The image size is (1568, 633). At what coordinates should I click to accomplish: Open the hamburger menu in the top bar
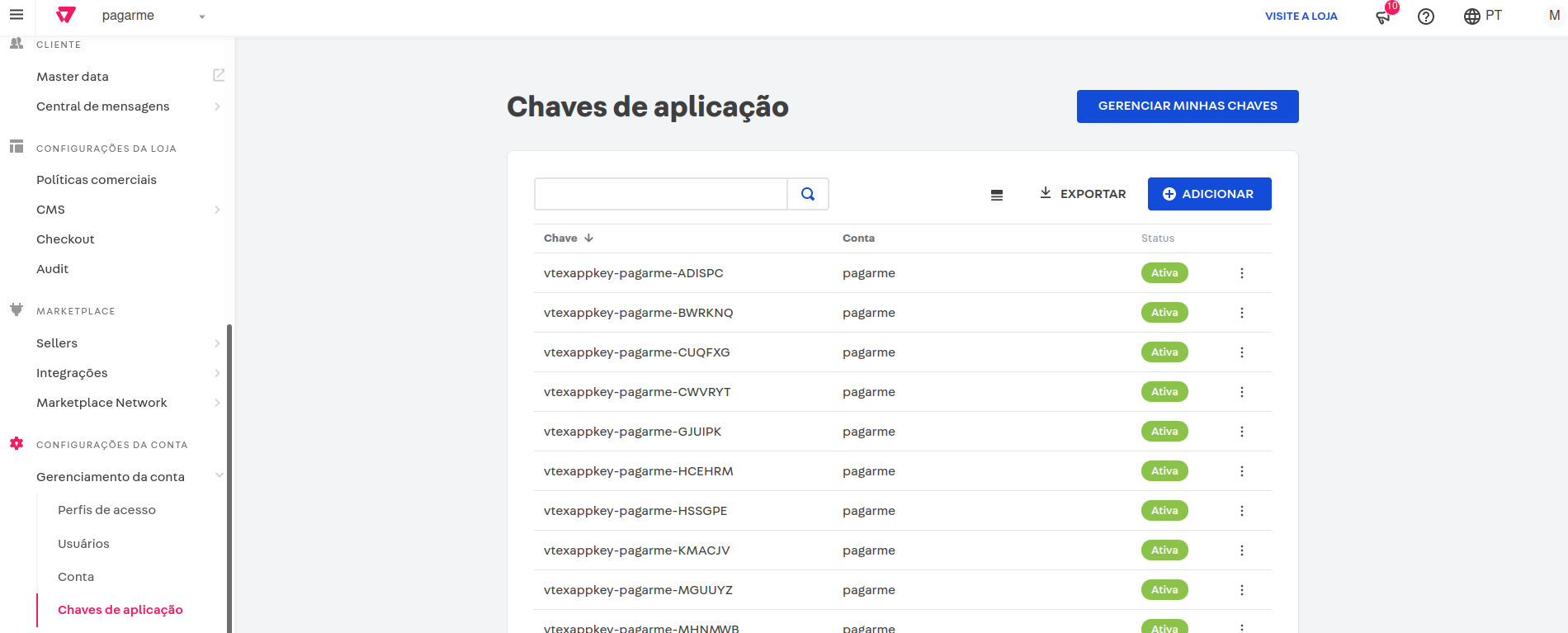(17, 15)
